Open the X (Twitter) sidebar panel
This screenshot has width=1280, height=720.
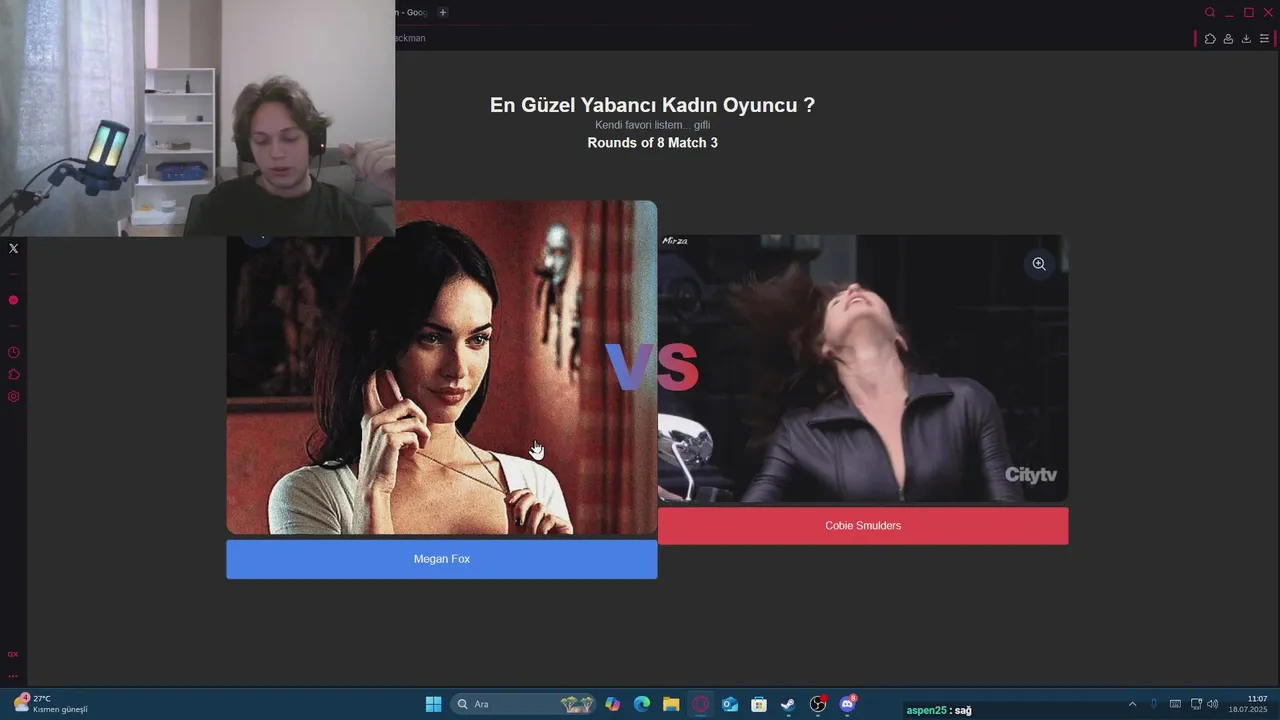click(13, 248)
